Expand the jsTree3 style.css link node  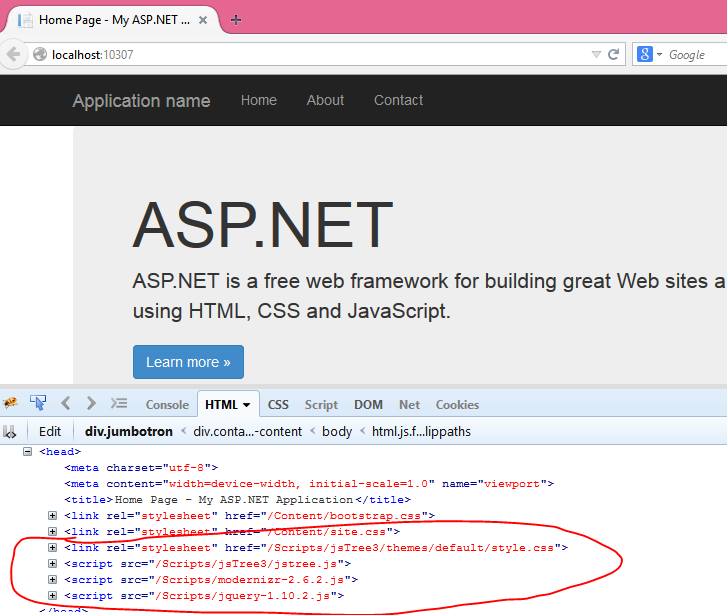click(52, 547)
